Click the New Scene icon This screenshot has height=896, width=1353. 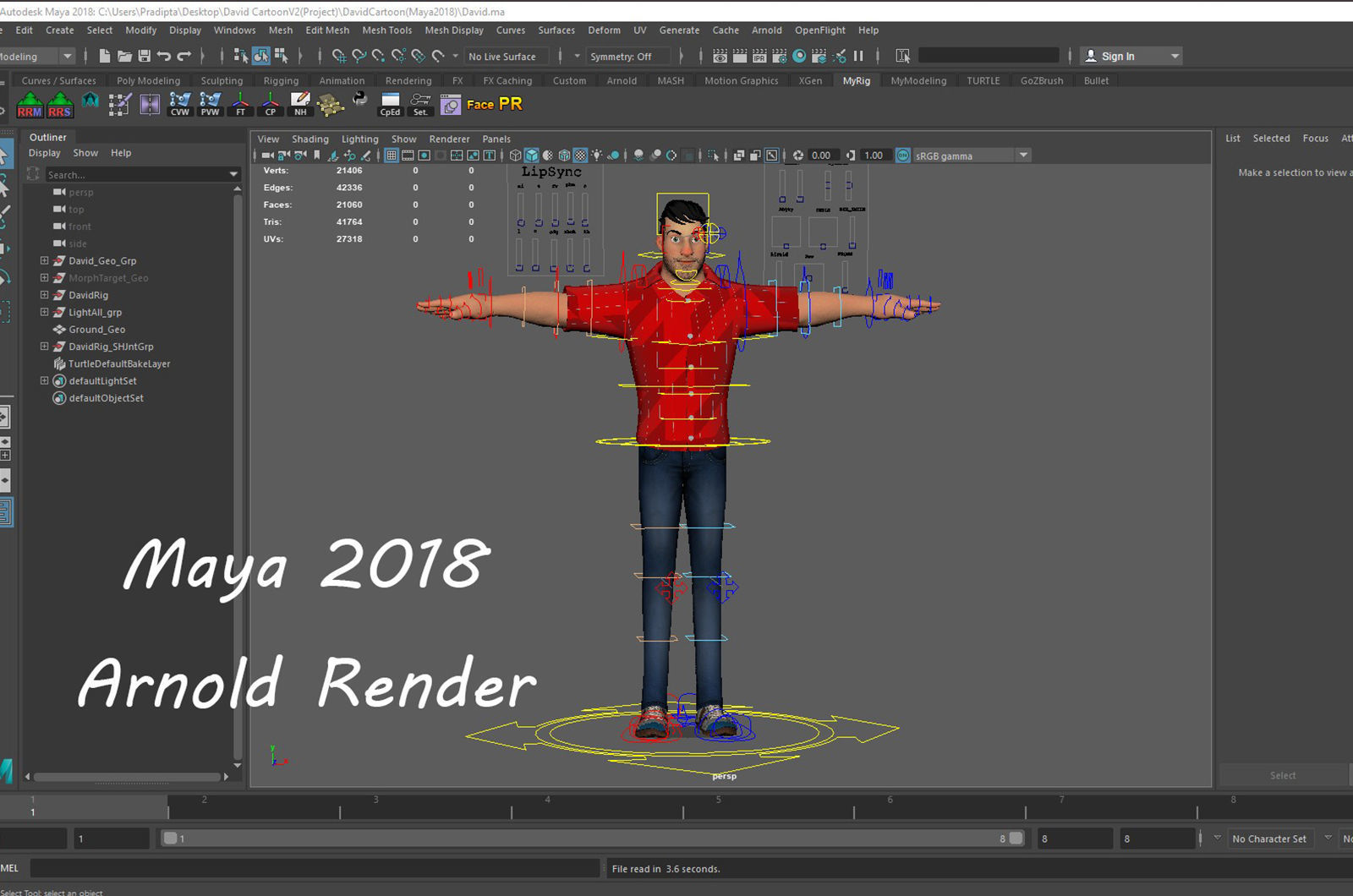pos(104,56)
